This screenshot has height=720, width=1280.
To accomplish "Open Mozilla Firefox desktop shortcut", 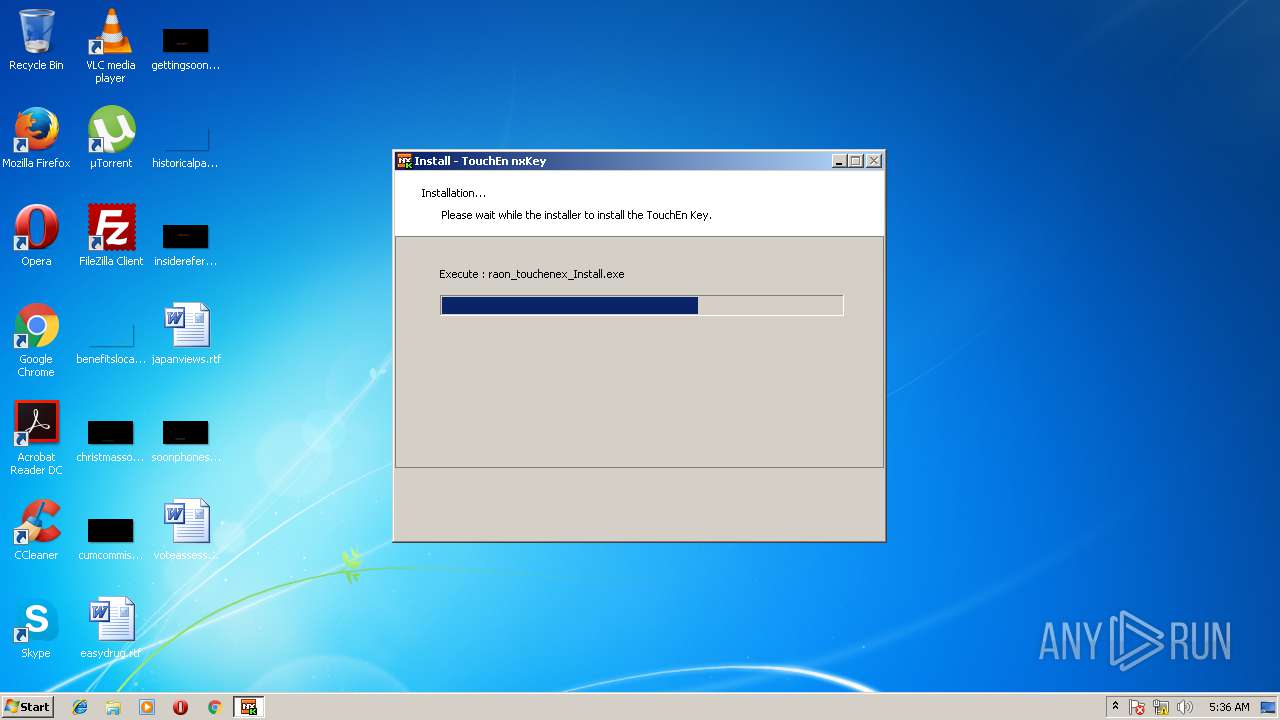I will pos(36,138).
